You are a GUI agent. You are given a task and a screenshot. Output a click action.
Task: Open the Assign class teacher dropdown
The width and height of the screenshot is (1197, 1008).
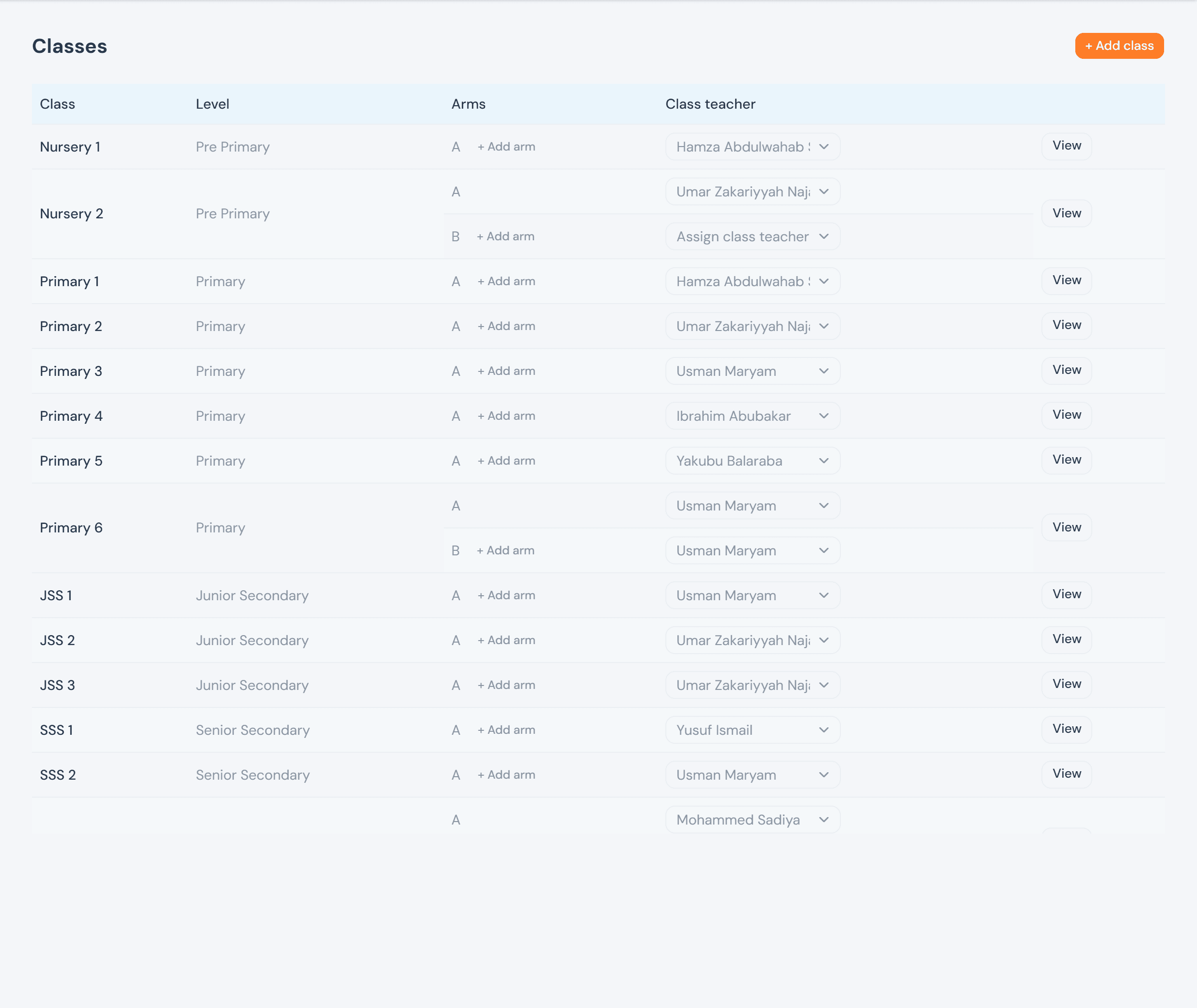coord(752,237)
